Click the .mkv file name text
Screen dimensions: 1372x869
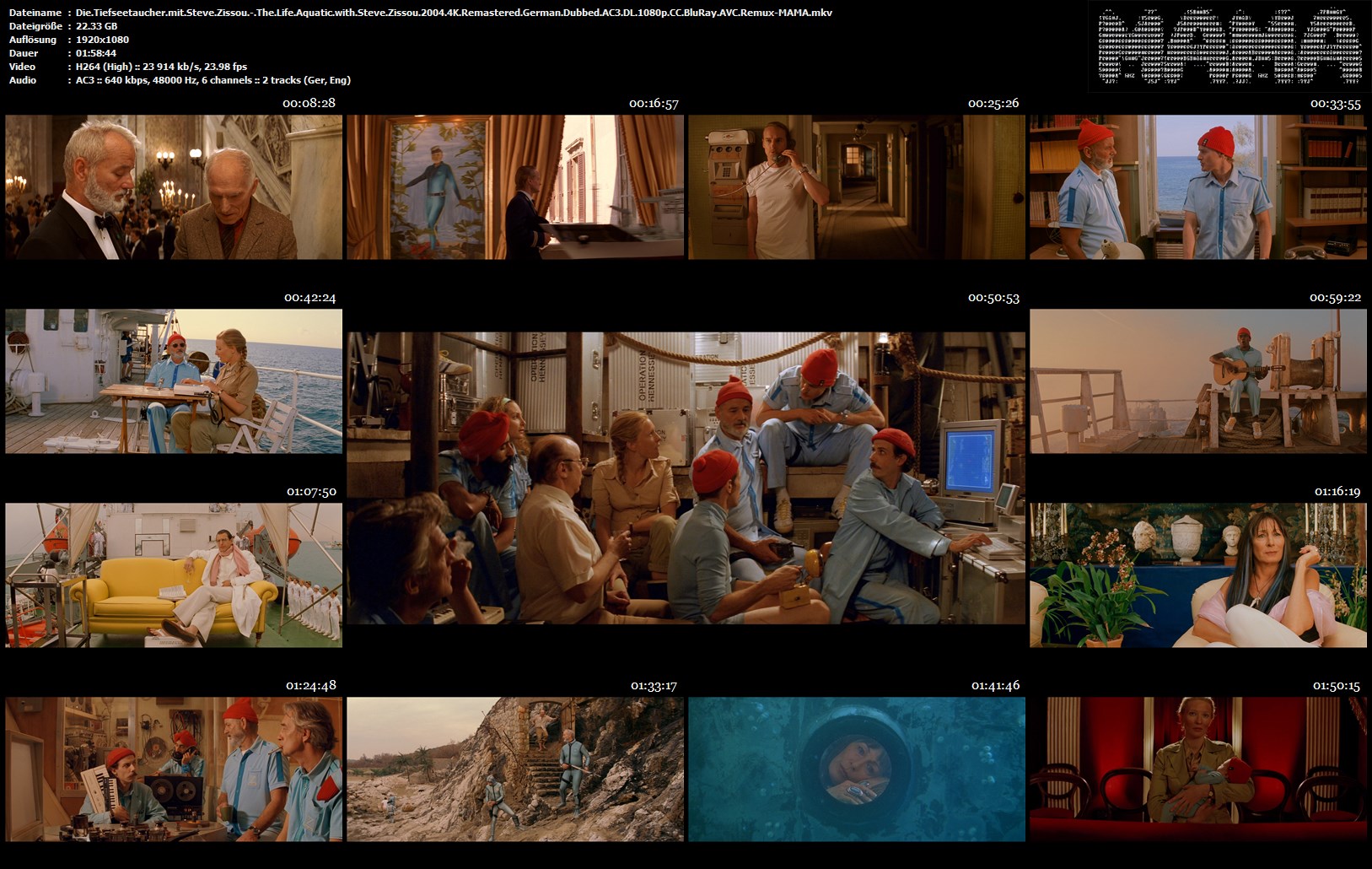coord(454,13)
